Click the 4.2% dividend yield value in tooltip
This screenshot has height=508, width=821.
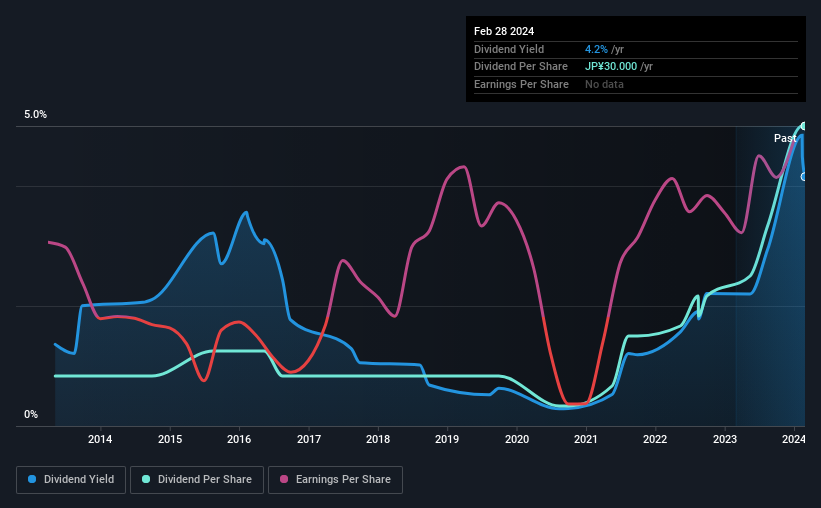tap(596, 49)
